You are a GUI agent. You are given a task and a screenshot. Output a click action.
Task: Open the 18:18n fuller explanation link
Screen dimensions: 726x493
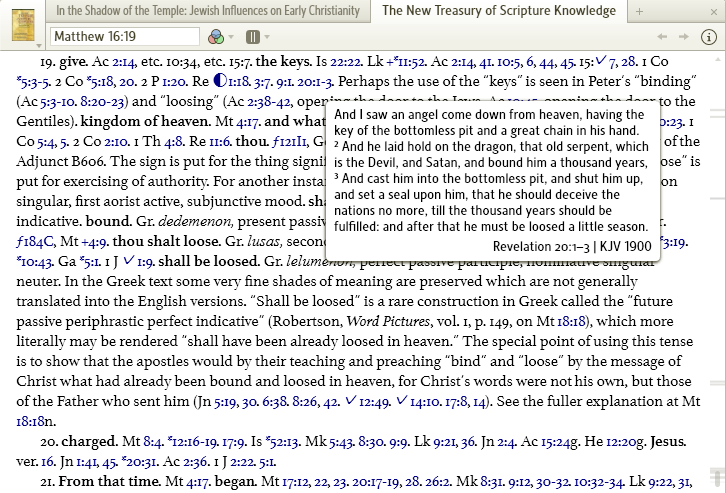[x=36, y=421]
